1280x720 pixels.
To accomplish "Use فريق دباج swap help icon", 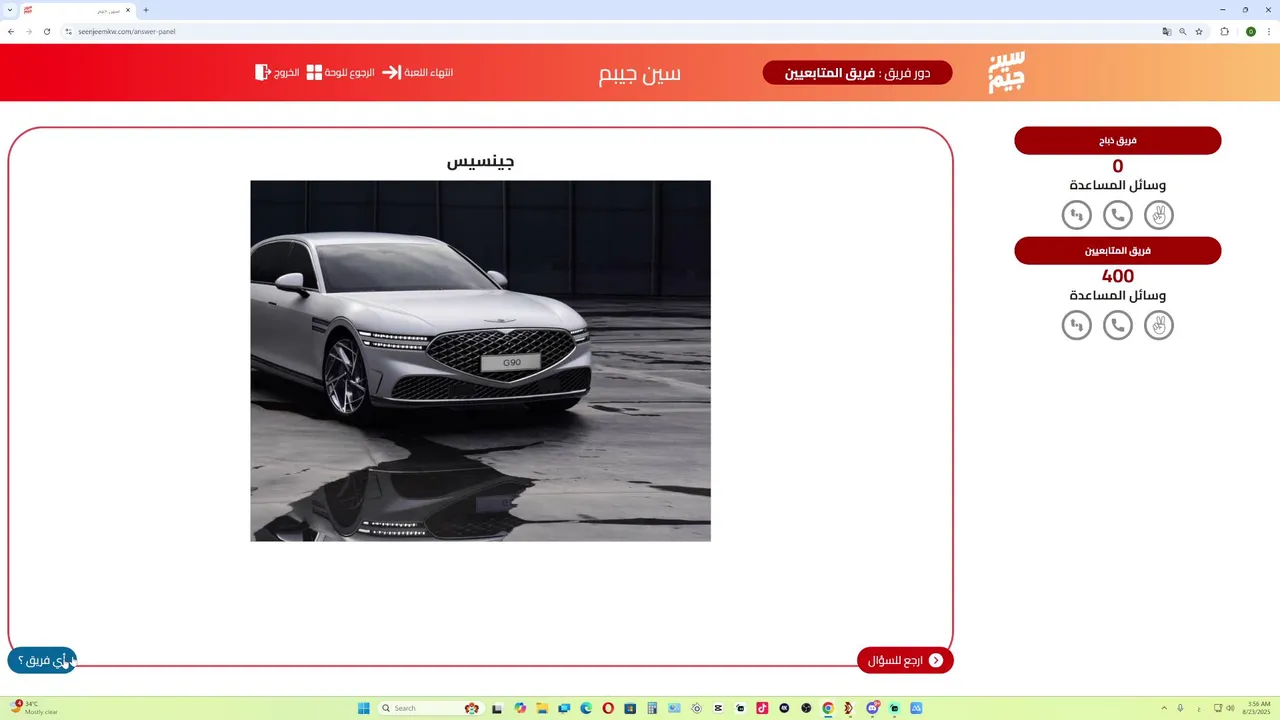I will pos(1076,214).
